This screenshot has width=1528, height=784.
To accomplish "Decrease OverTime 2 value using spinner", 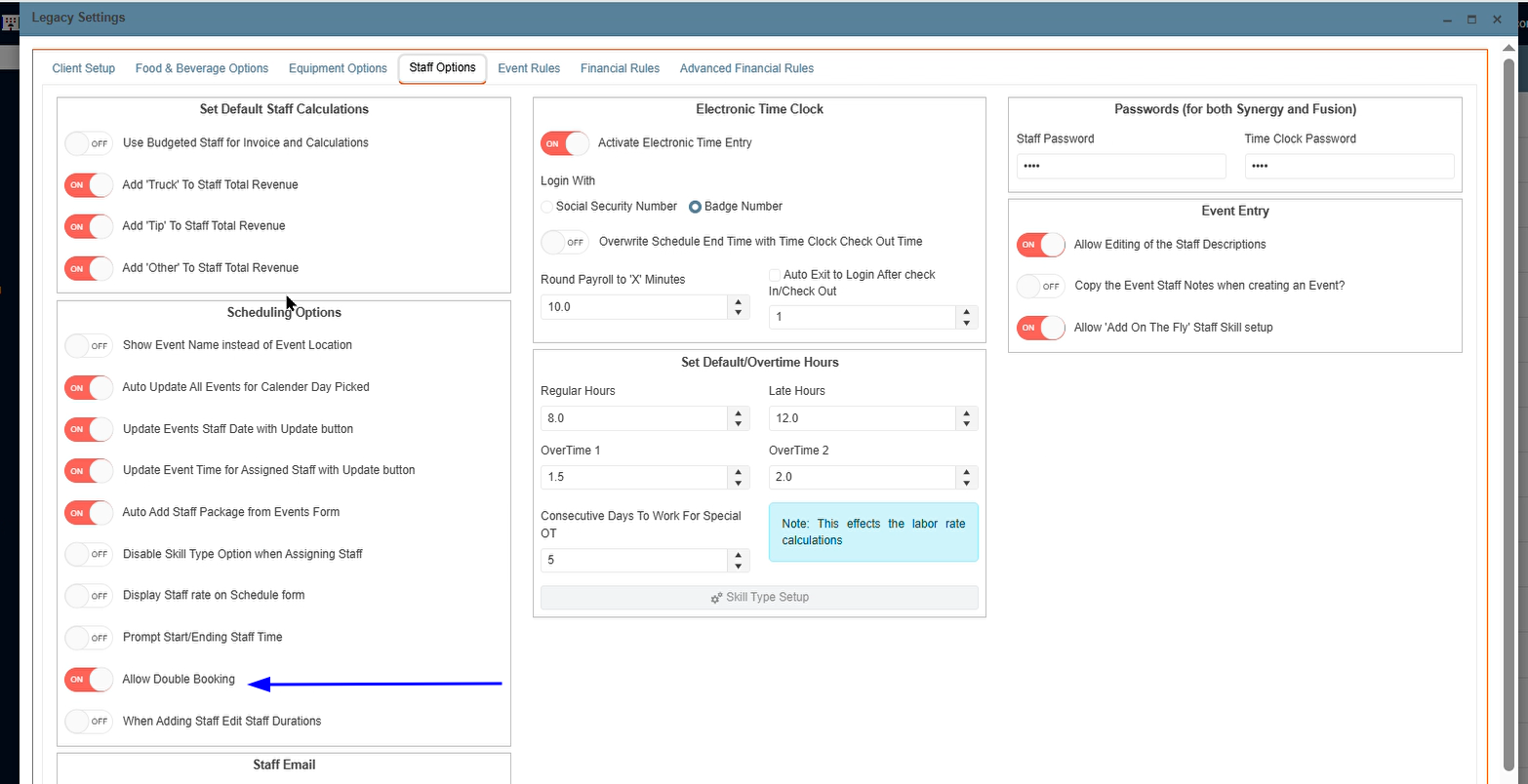I will coord(966,484).
